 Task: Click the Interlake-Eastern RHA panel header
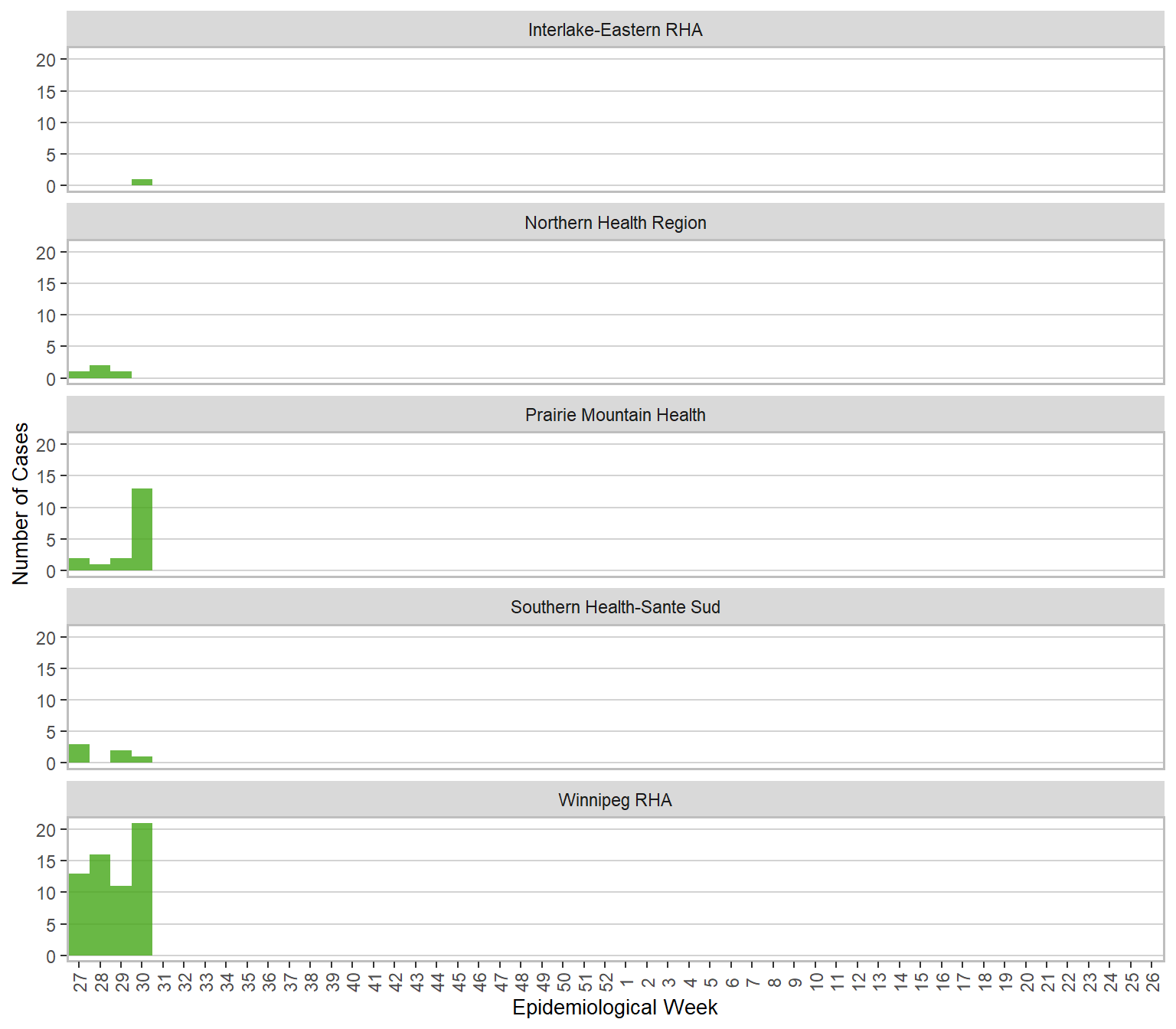tap(615, 30)
